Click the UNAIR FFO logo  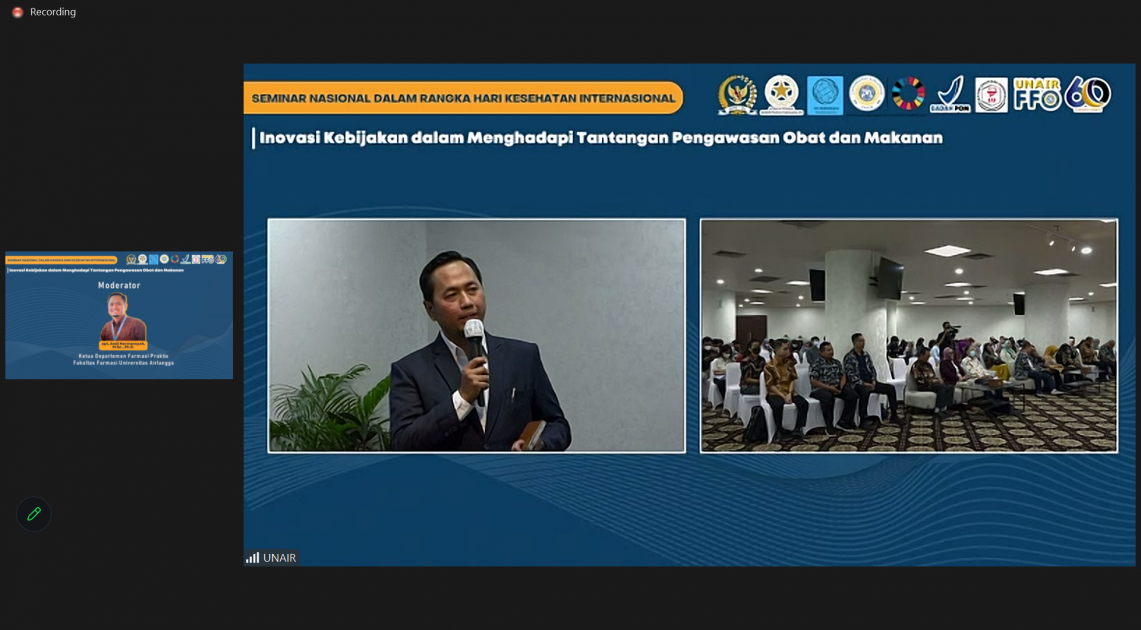coord(1036,94)
